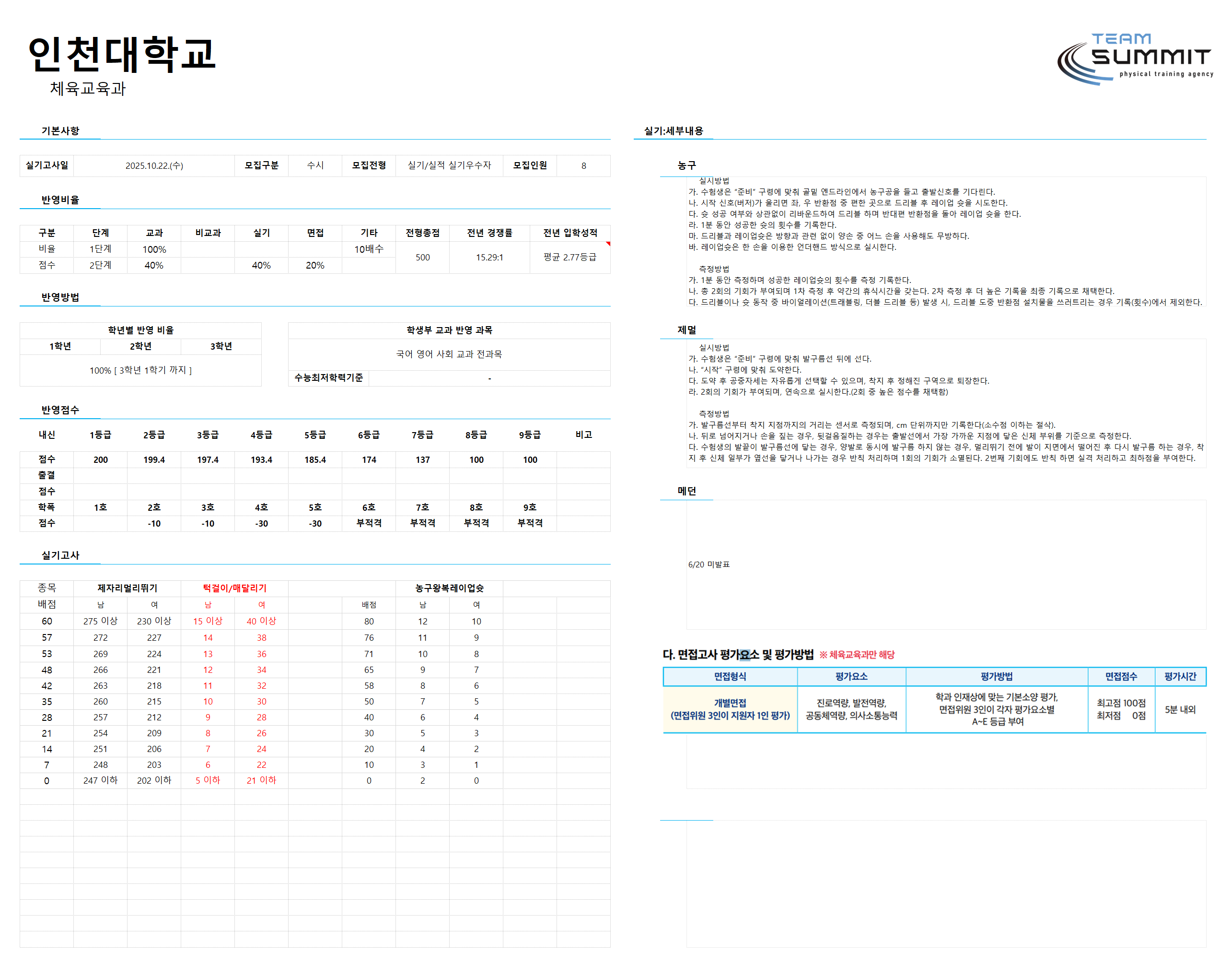The image size is (1232, 964).
Task: Click the 6/20 미발표 memo text
Action: [x=709, y=564]
